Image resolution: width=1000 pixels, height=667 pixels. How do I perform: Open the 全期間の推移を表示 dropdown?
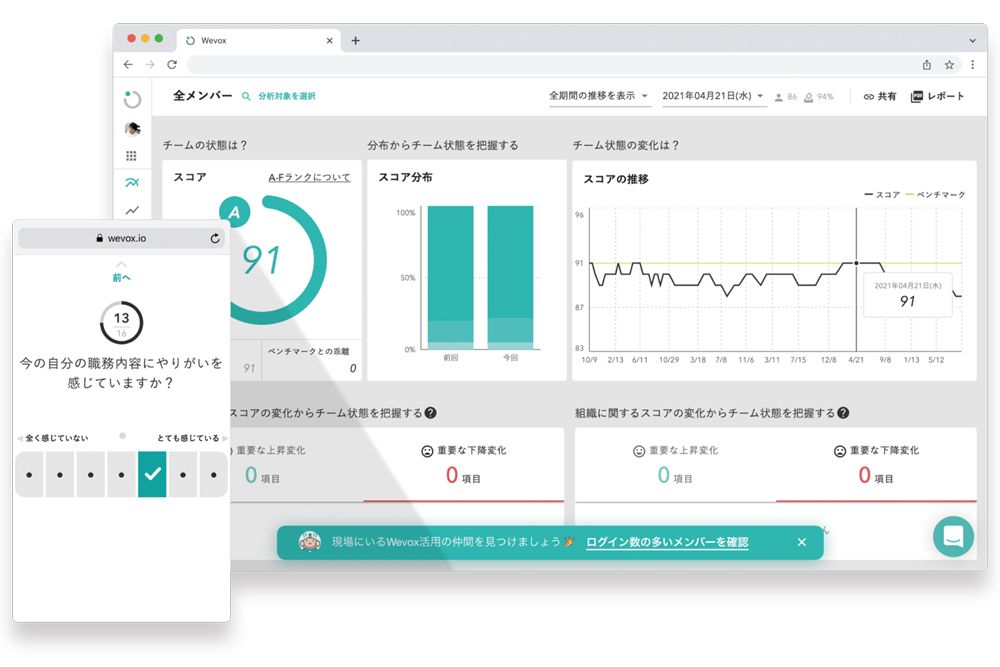point(599,97)
